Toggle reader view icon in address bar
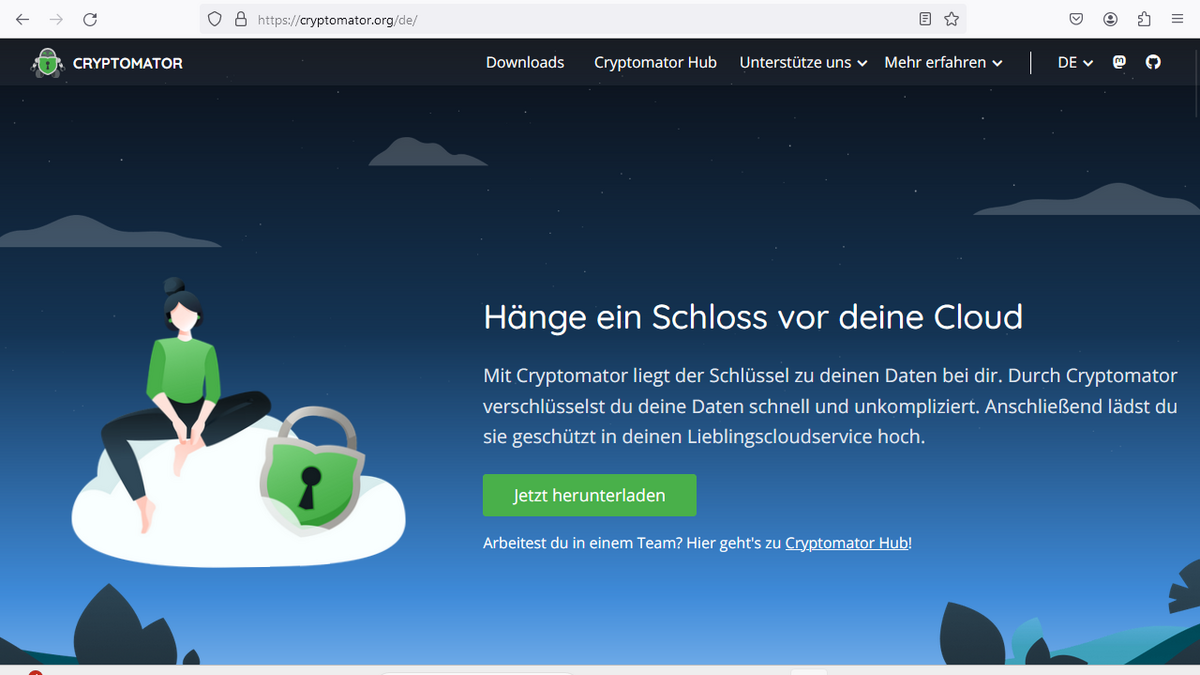This screenshot has width=1200, height=675. pos(925,19)
